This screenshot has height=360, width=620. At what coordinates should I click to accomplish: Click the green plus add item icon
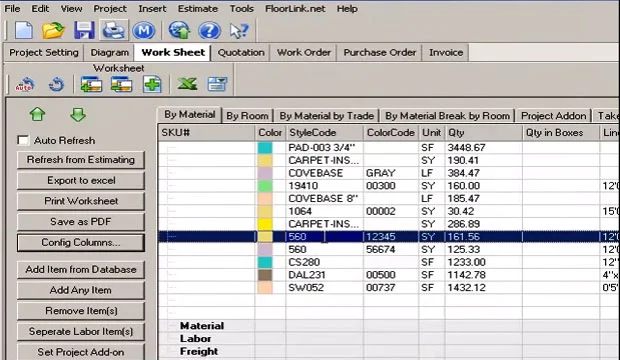pos(152,84)
